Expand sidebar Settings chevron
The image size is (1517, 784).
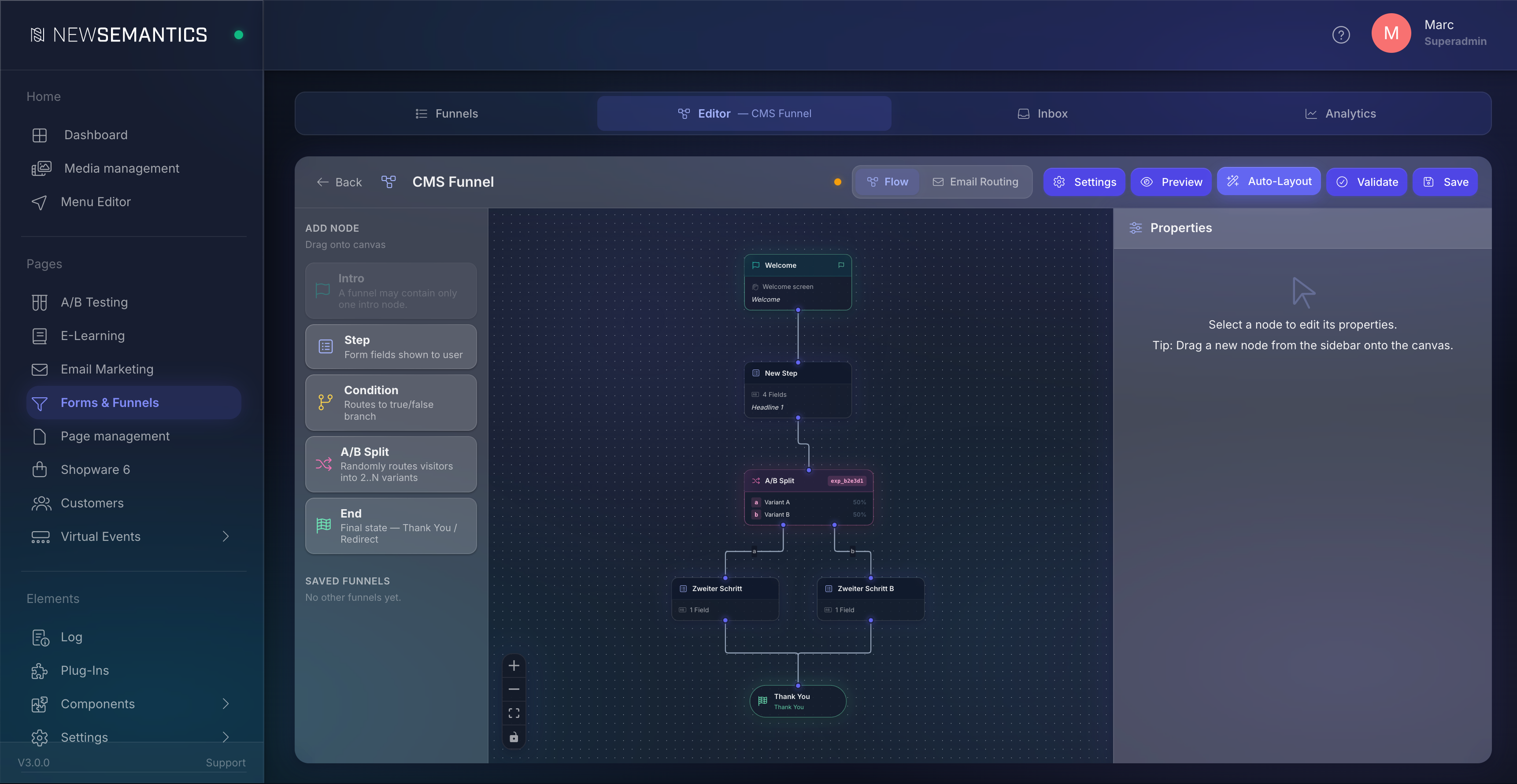[226, 737]
